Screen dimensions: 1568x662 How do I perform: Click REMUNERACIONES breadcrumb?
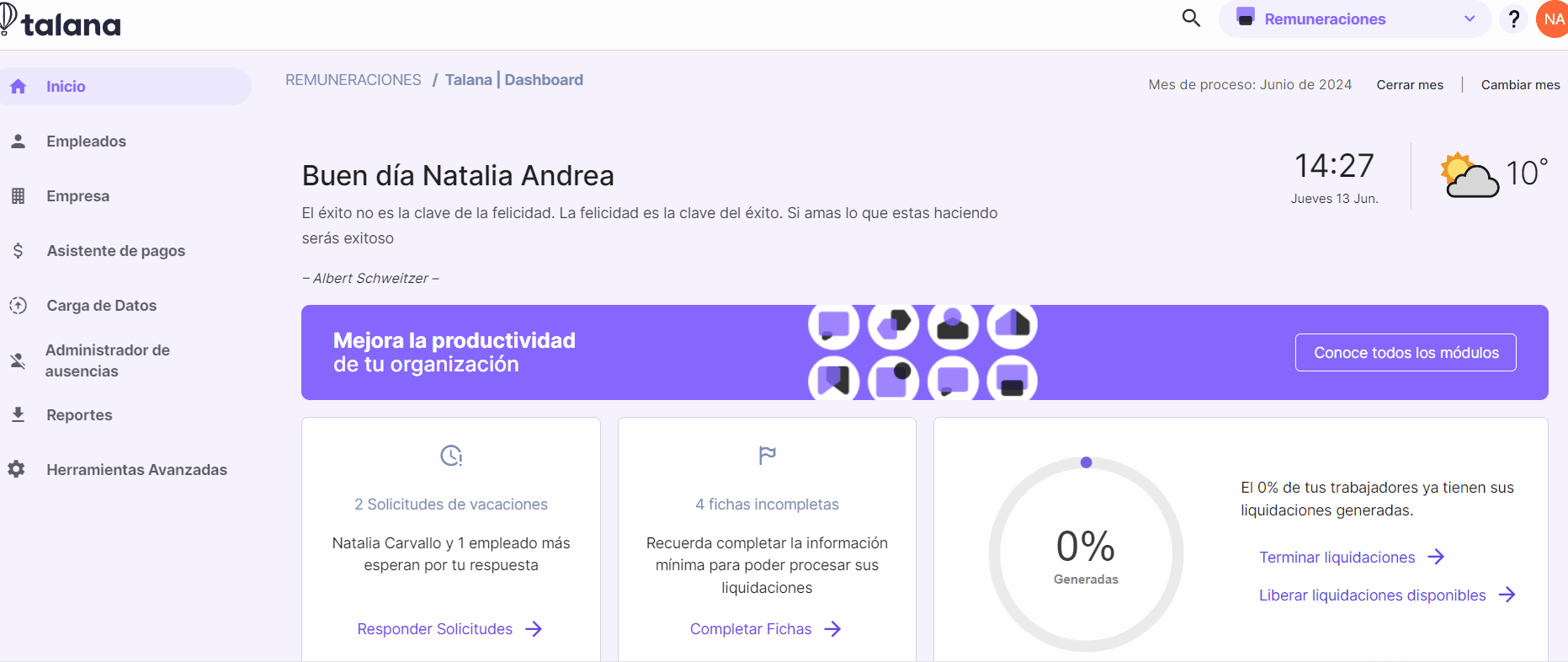353,80
